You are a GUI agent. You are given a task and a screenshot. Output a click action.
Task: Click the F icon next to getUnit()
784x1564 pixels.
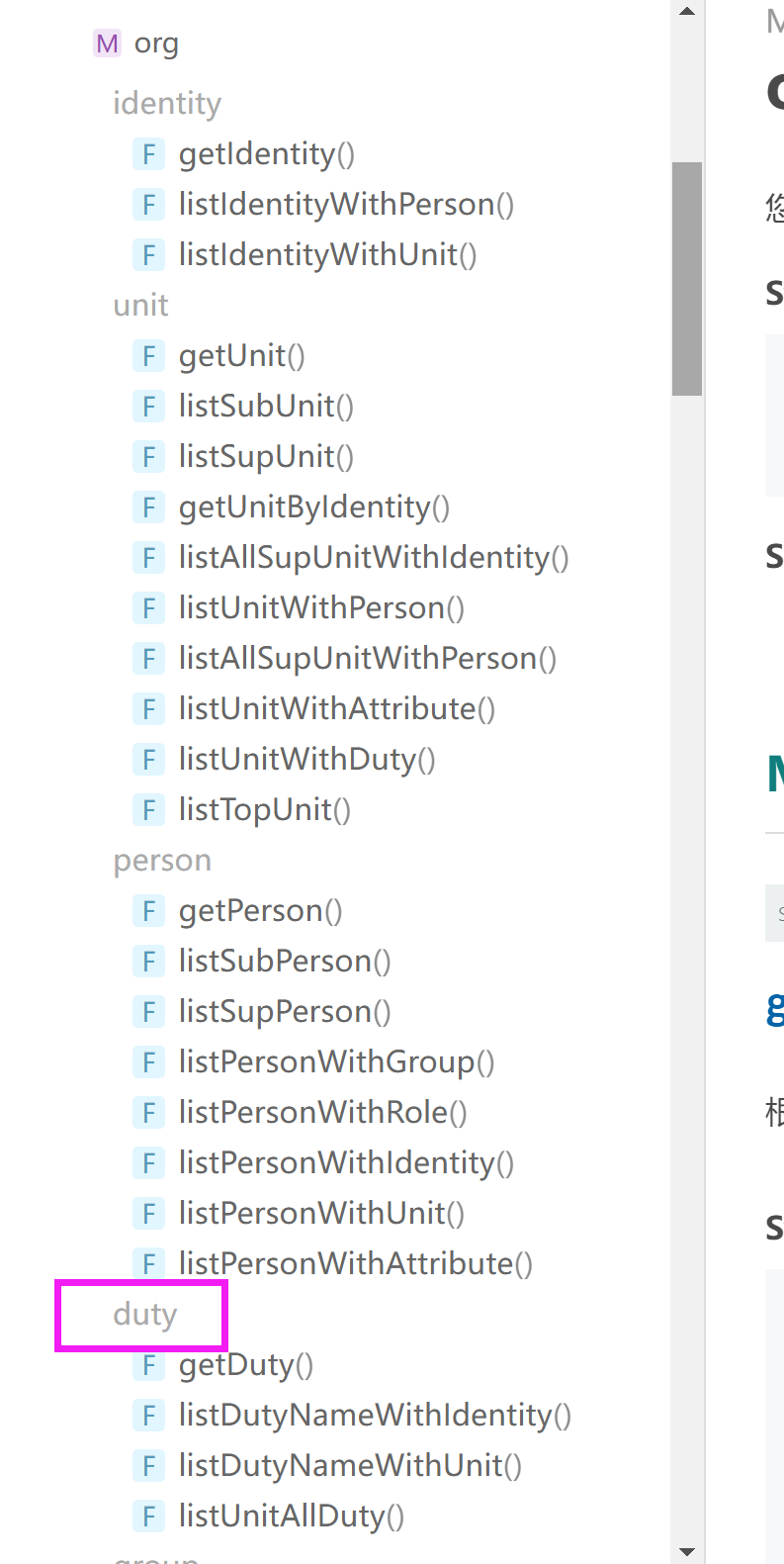pos(148,356)
